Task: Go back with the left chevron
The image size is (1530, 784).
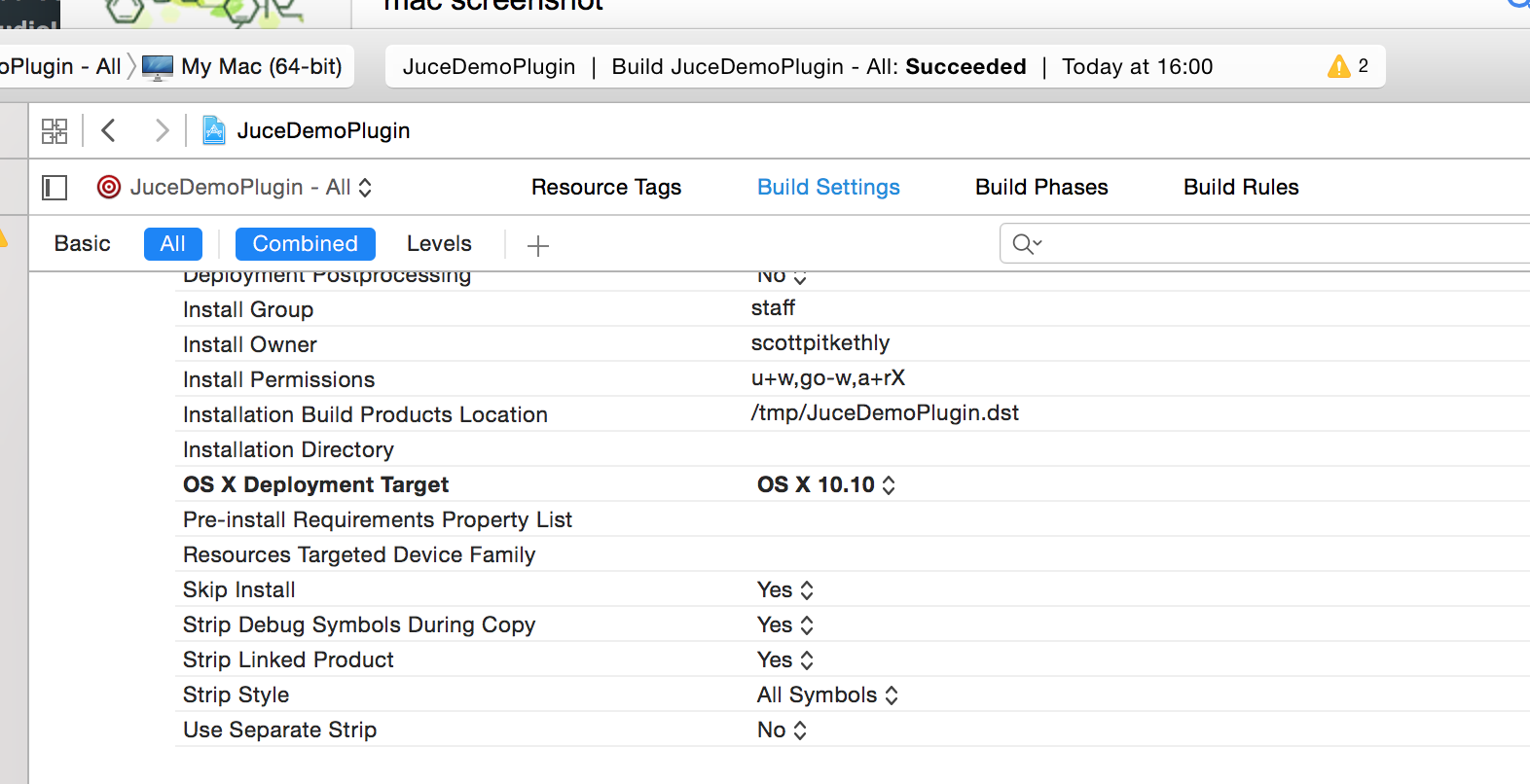Action: point(109,130)
